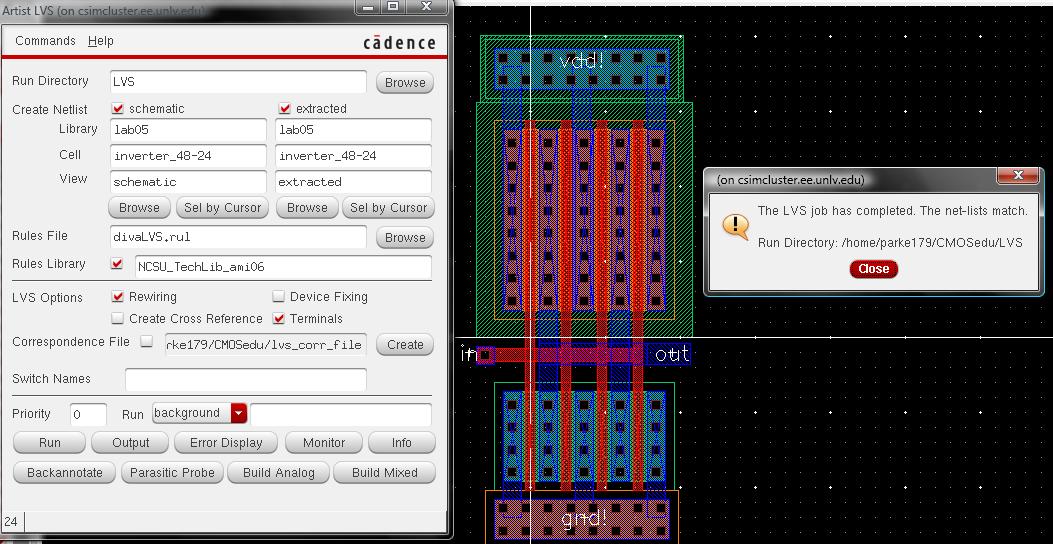Image resolution: width=1053 pixels, height=544 pixels.
Task: Open the Commands menu
Action: coord(45,41)
